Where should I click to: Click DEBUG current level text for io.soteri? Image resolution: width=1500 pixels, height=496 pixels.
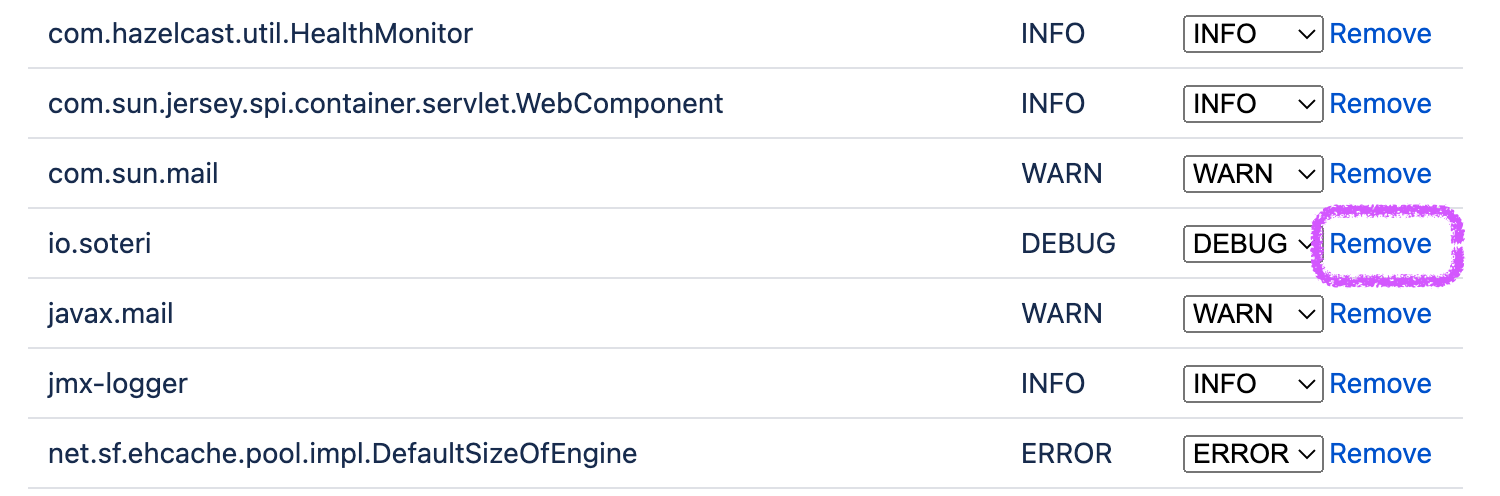click(1068, 244)
